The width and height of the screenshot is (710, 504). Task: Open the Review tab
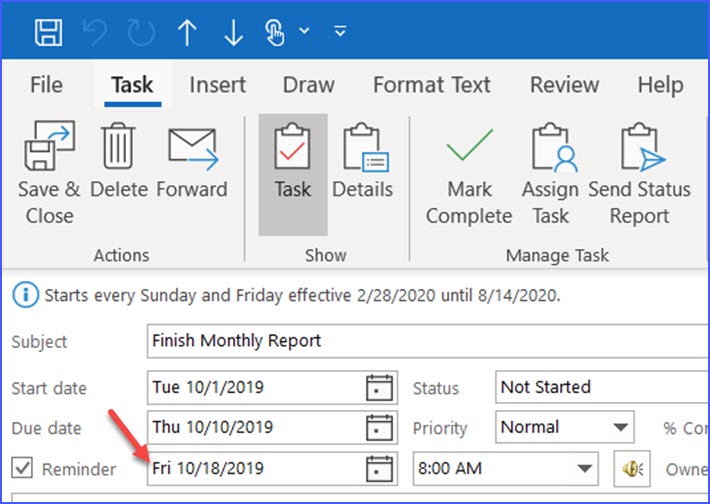[x=565, y=85]
